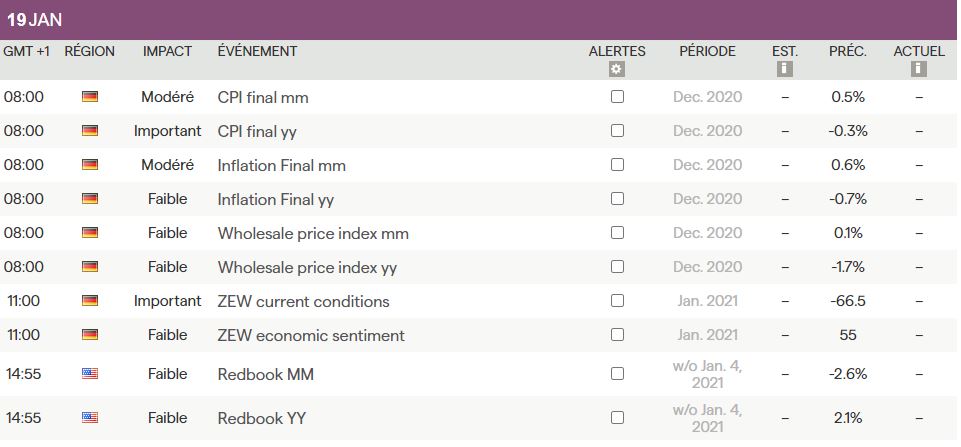This screenshot has height=447, width=961.
Task: Click the PÉRIODE column header
Action: pos(707,51)
